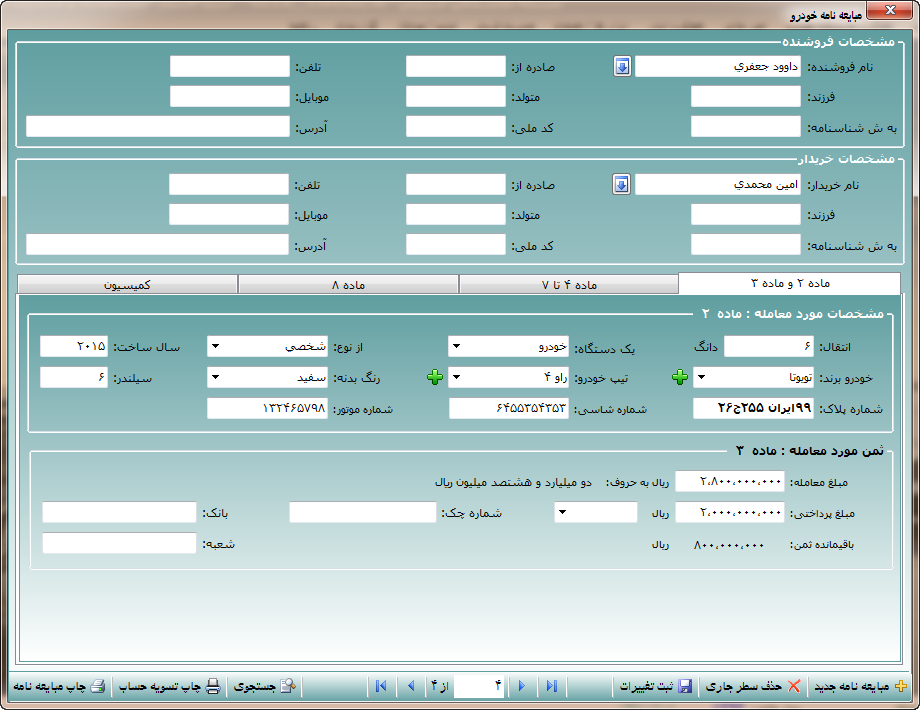Open the خودرو برند brand dropdown
This screenshot has width=920, height=710.
click(x=701, y=378)
